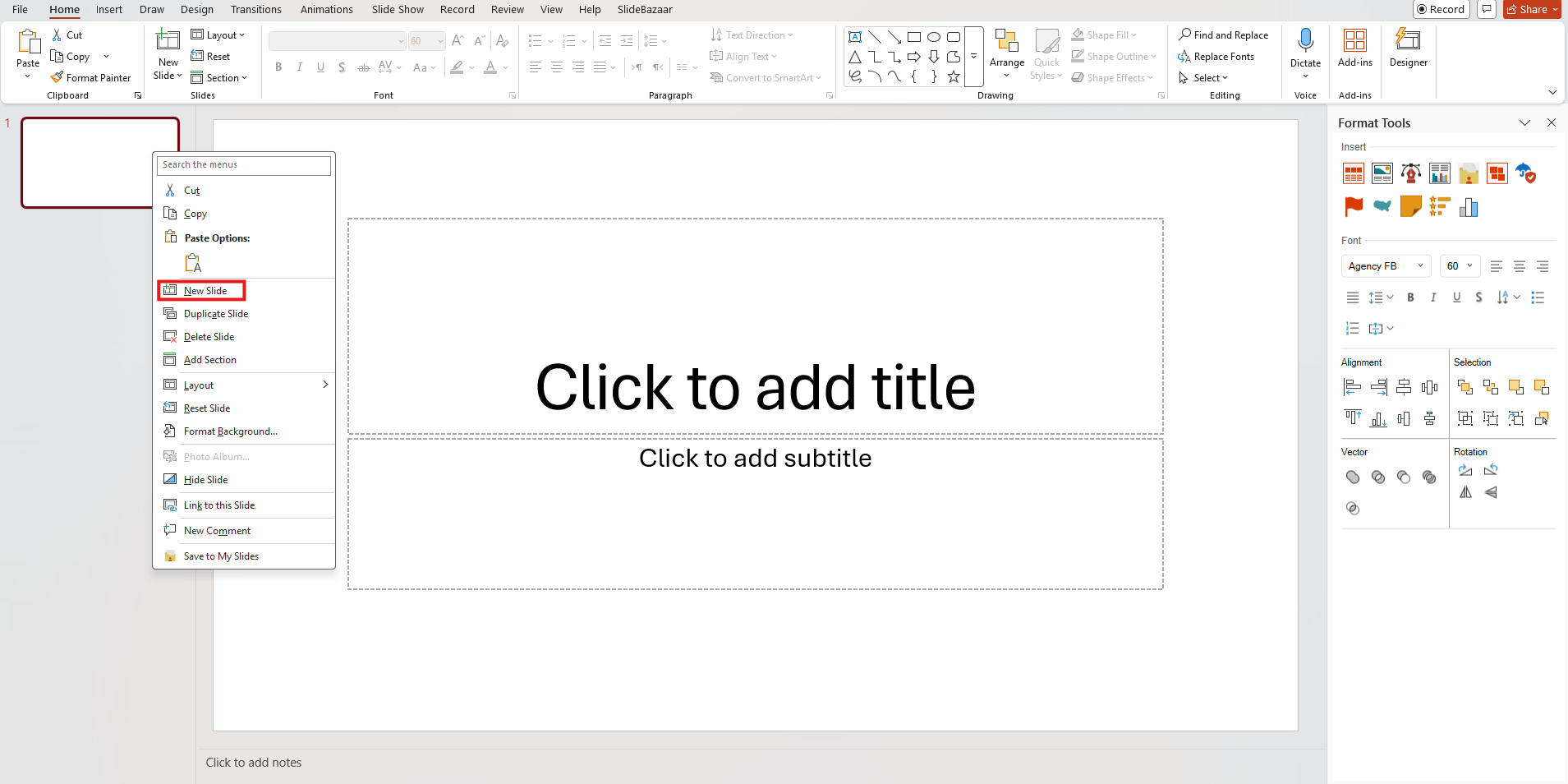Open the Designer pane icon
Image resolution: width=1568 pixels, height=784 pixels.
point(1408,39)
